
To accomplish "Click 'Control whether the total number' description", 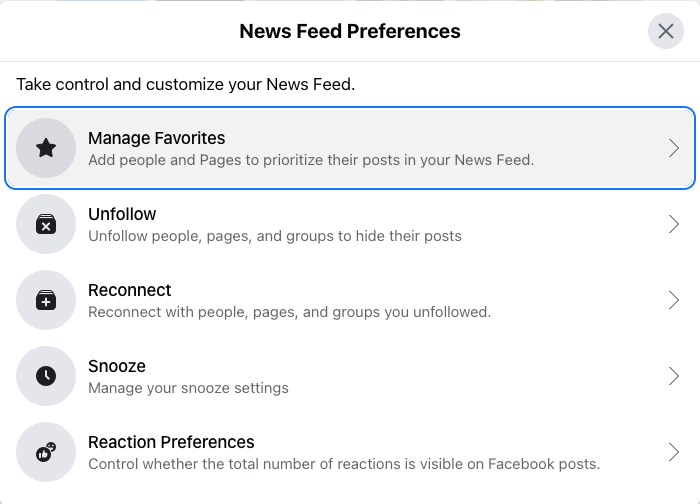I will click(x=343, y=464).
